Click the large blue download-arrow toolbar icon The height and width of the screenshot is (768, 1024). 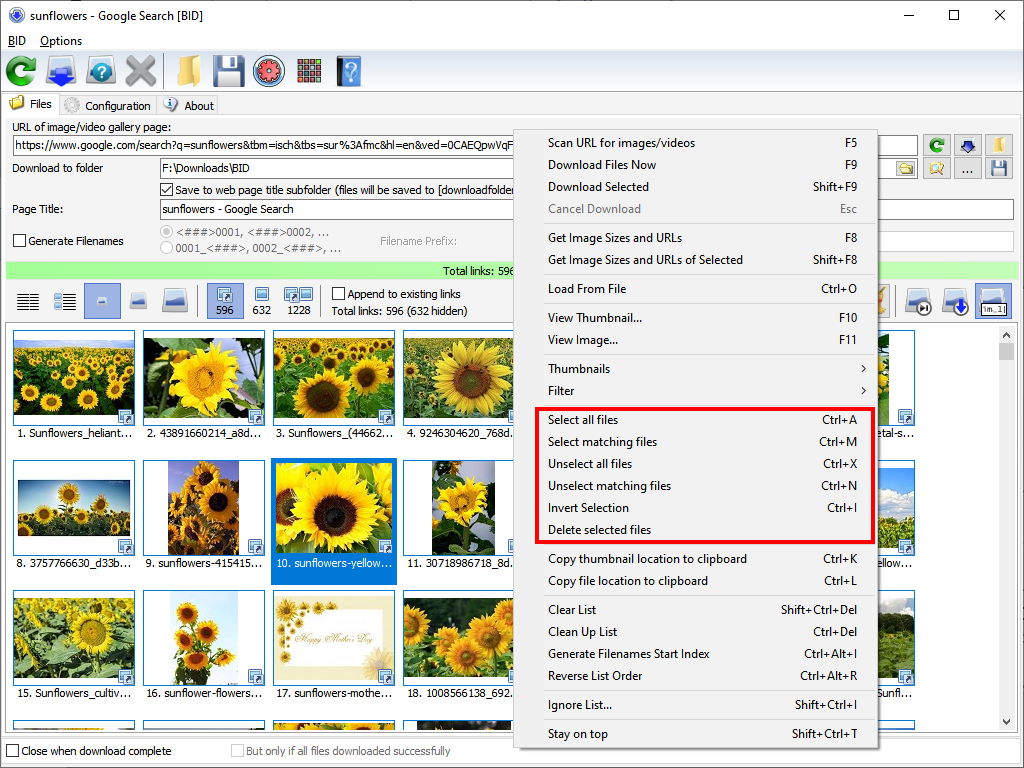point(61,71)
